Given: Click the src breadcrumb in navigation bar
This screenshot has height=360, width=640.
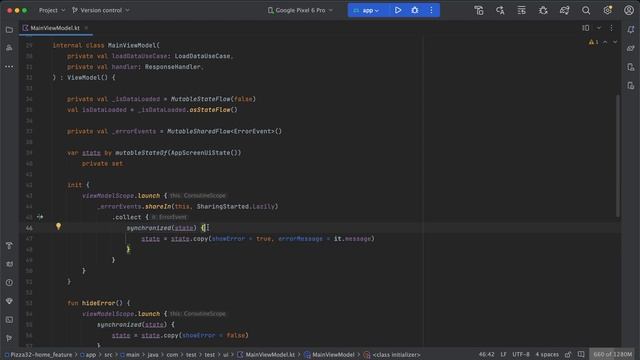Looking at the screenshot, I should coord(108,355).
